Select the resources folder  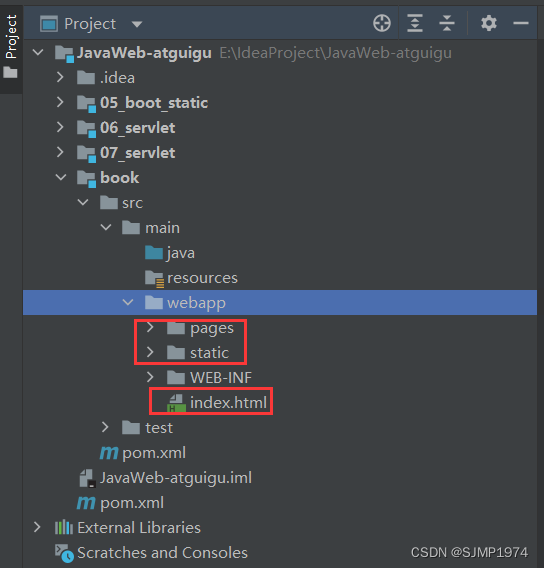pos(191,278)
